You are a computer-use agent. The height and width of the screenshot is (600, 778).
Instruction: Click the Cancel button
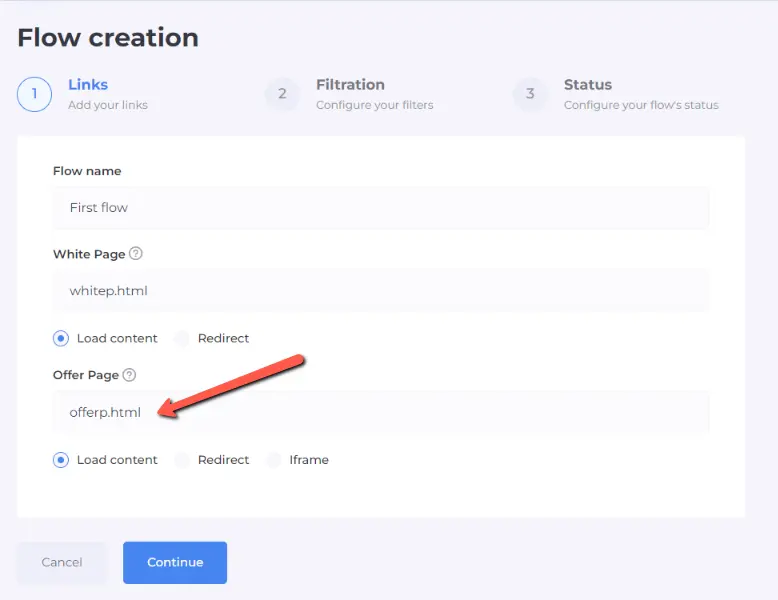(x=62, y=562)
